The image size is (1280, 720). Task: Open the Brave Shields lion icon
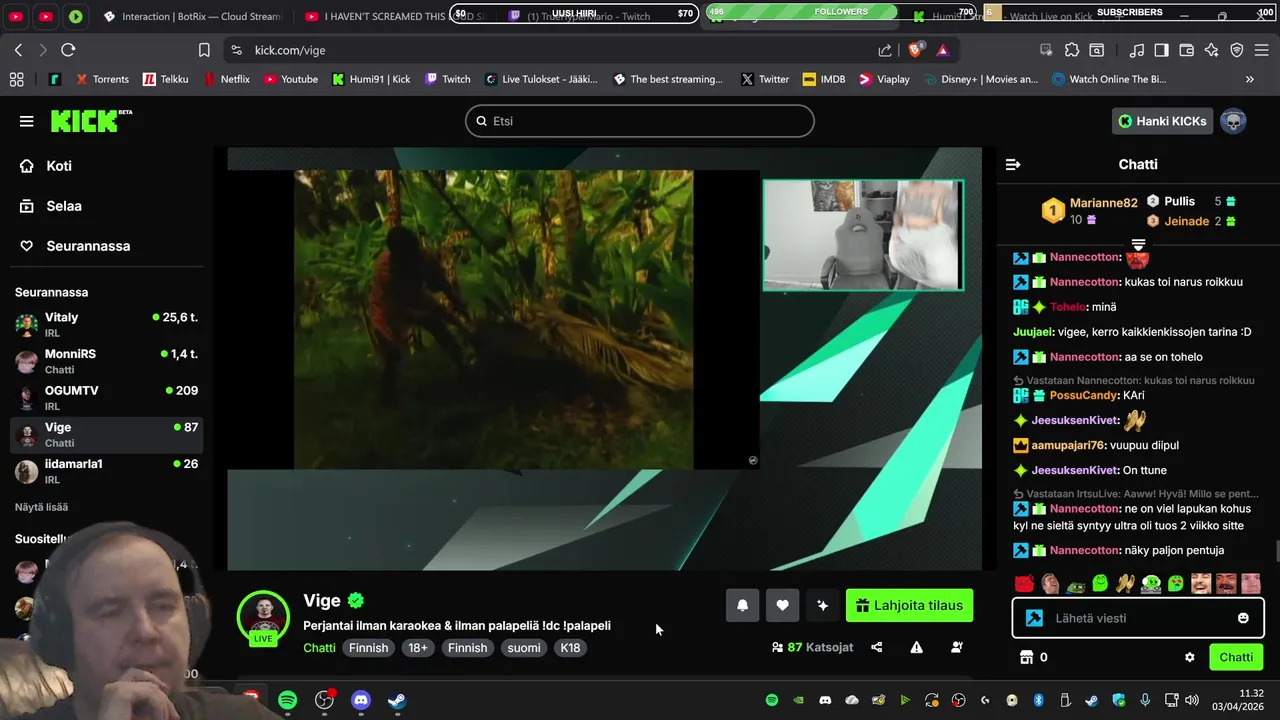(x=915, y=50)
